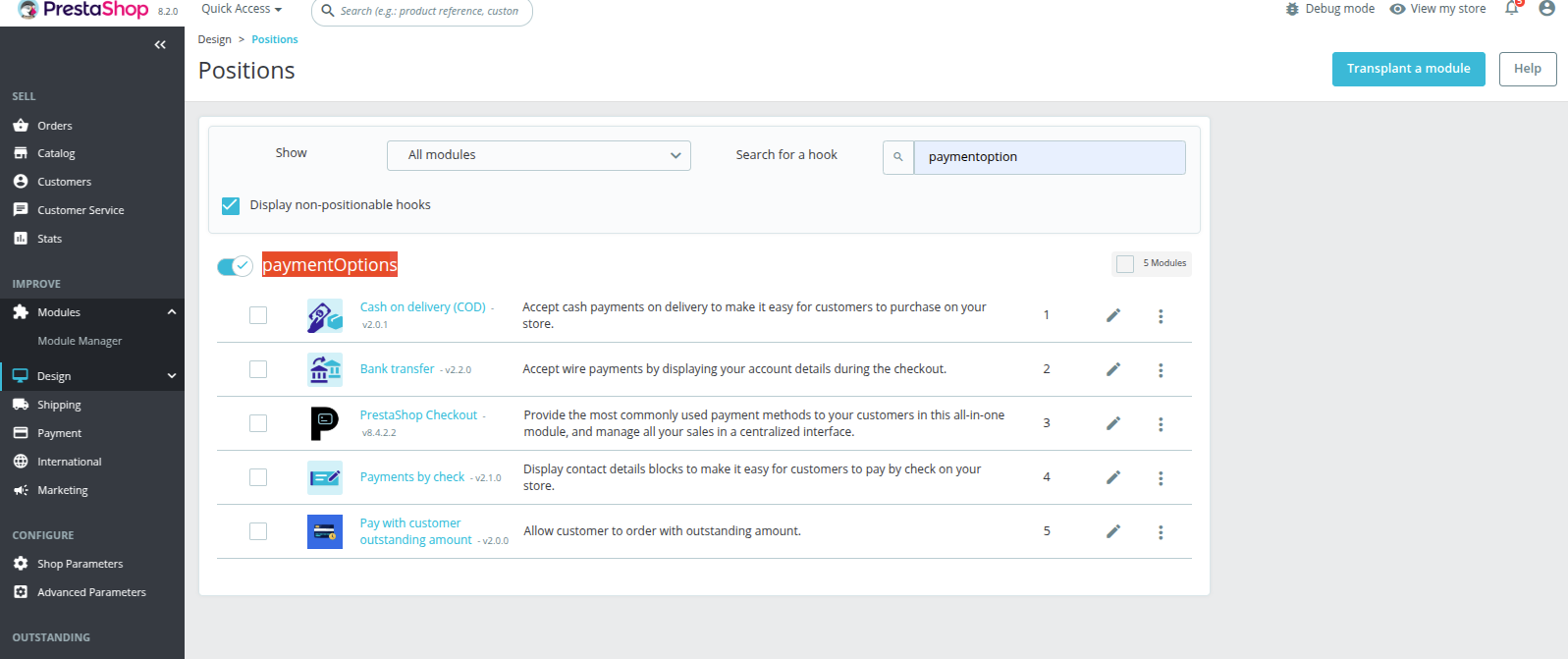Open Bank transfer module link
Screen dimensions: 1568x659
[397, 369]
